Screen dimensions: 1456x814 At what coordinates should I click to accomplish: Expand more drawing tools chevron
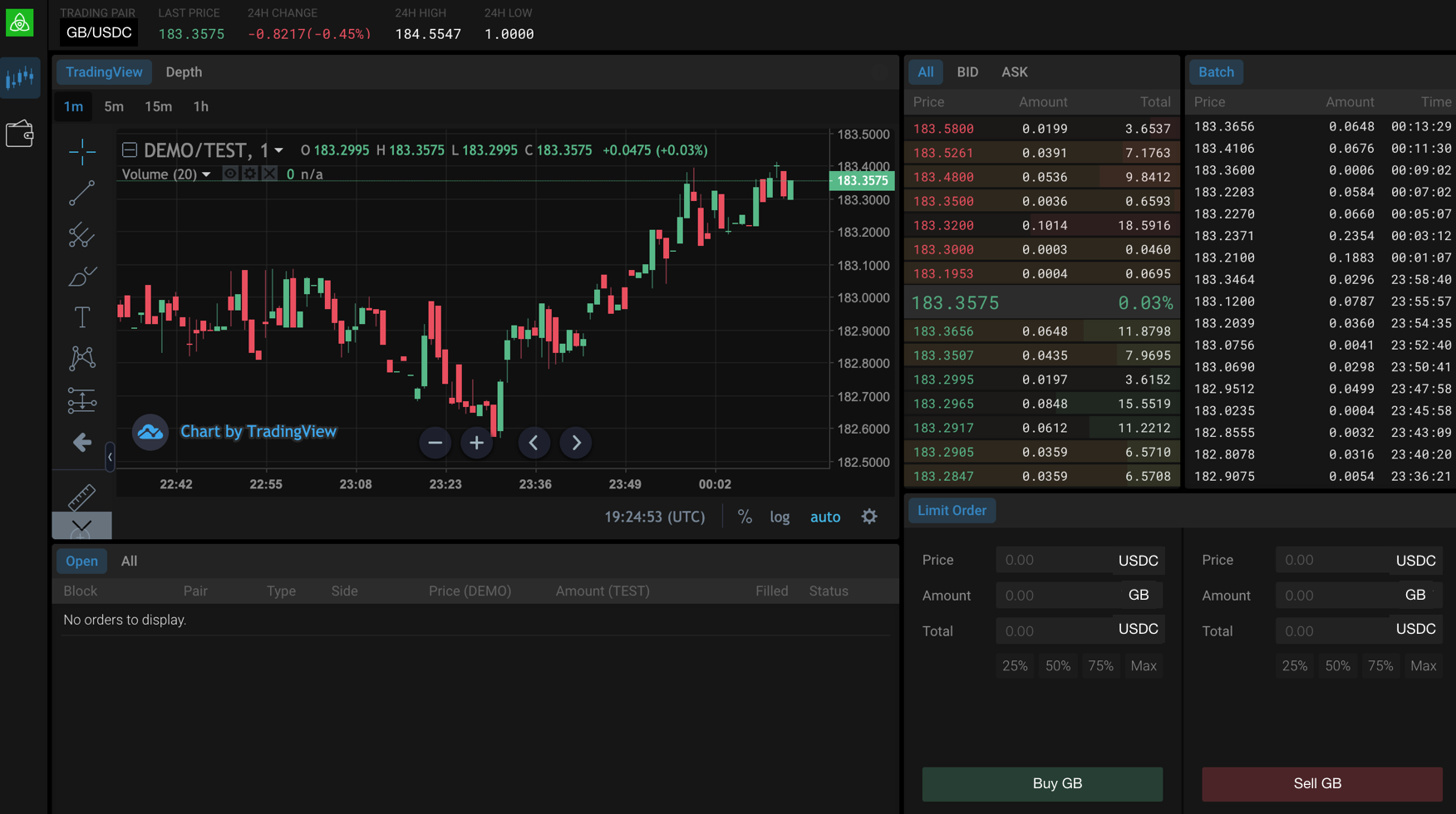click(x=81, y=526)
